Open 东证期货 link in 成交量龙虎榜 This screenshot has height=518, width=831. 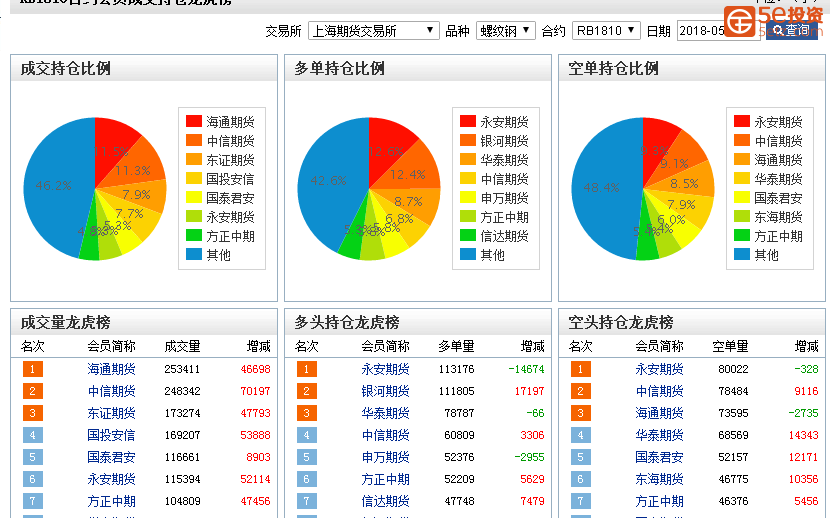[x=111, y=413]
